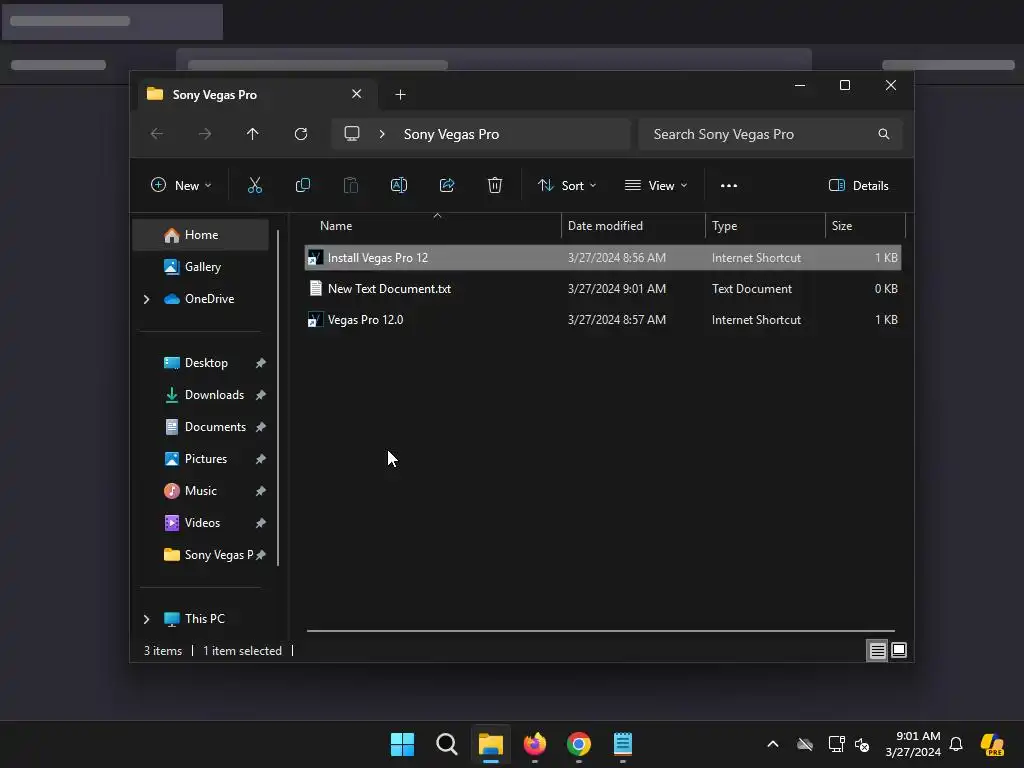The height and width of the screenshot is (768, 1024).
Task: Open pinned Sony Vegas P folder in sidebar
Action: point(200,555)
